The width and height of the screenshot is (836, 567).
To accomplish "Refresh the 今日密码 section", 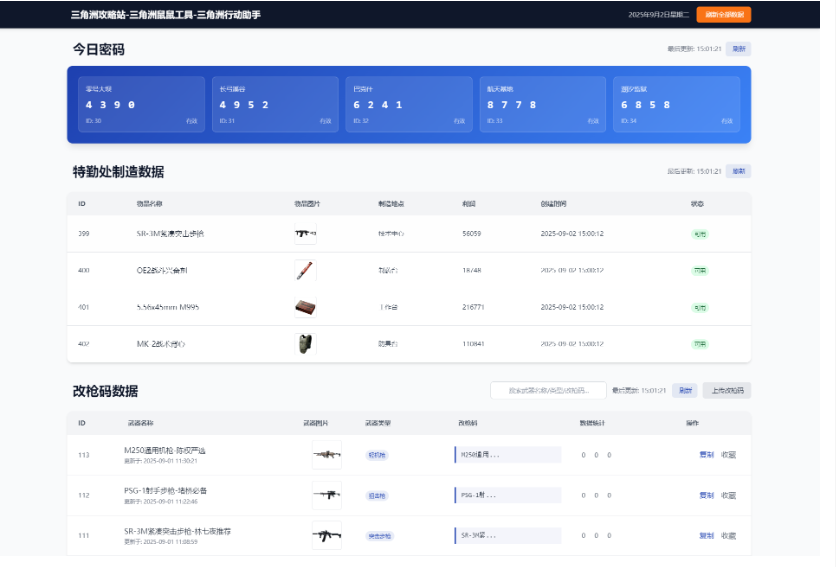I will pos(737,48).
